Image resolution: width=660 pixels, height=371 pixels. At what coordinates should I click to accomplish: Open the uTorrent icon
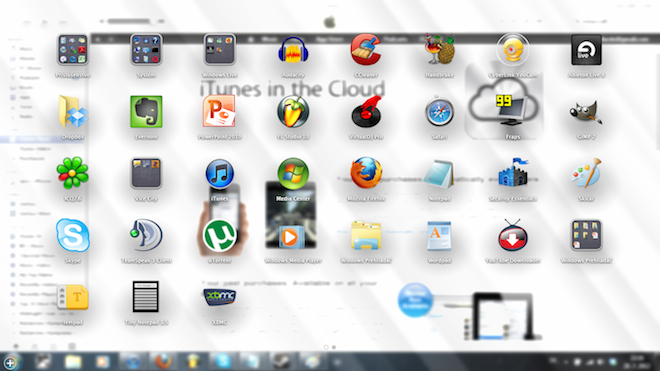click(219, 235)
